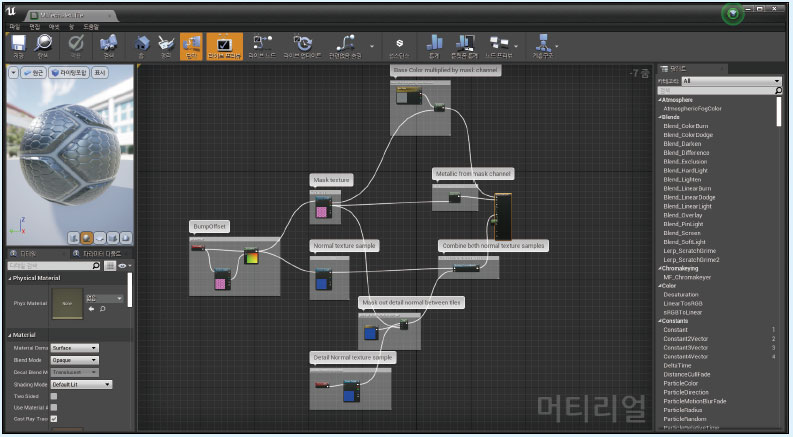The width and height of the screenshot is (793, 437).
Task: Open the Asset menu (애셋)
Action: tap(54, 27)
